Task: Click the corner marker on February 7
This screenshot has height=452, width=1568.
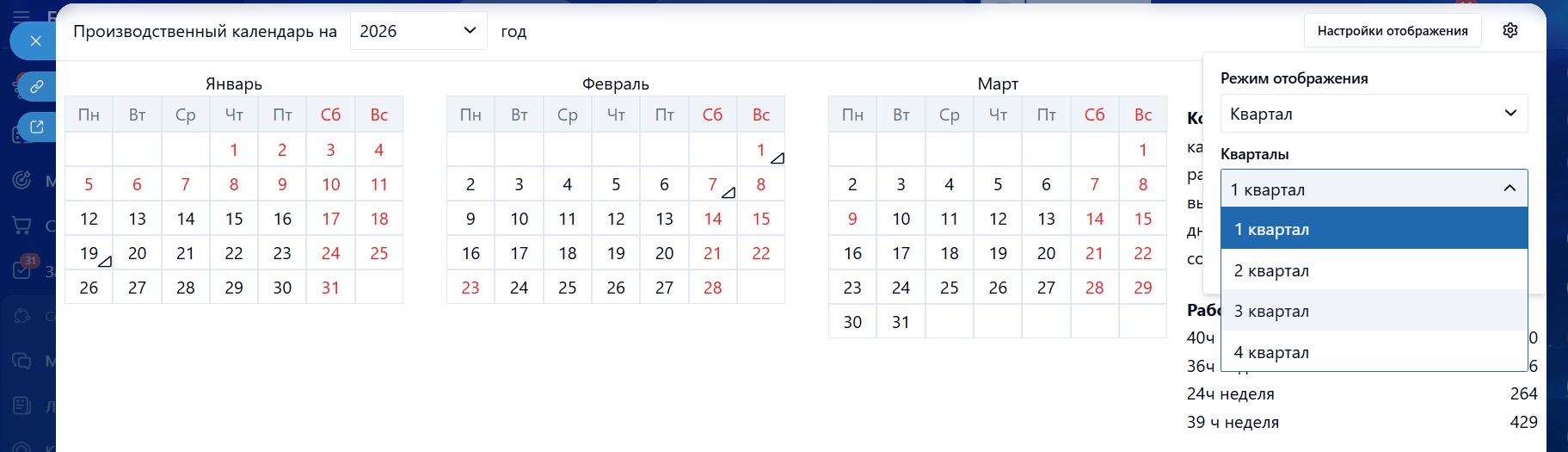Action: [729, 192]
